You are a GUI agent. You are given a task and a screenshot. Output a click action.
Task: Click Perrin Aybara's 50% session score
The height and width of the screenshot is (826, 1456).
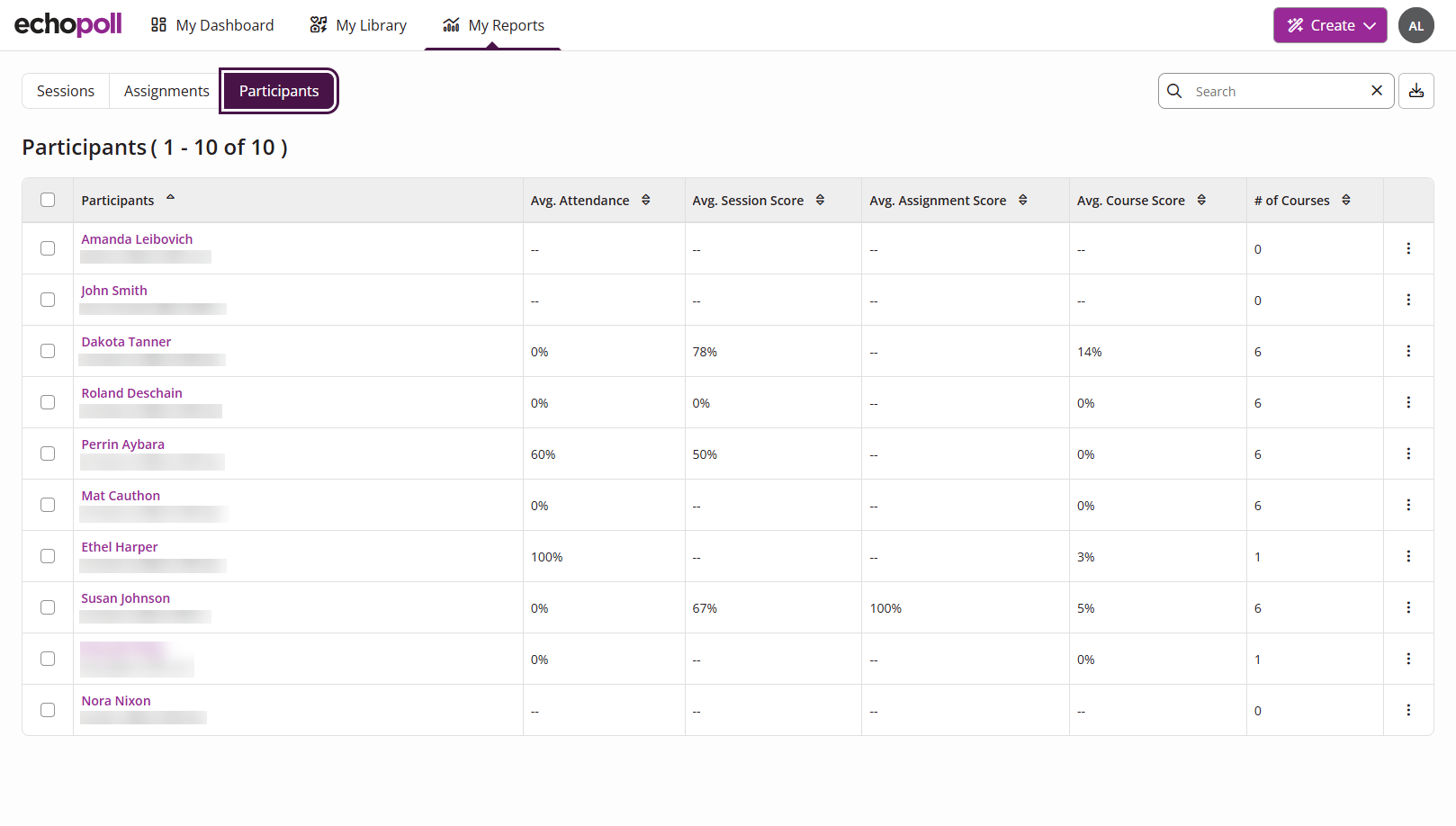coord(705,454)
